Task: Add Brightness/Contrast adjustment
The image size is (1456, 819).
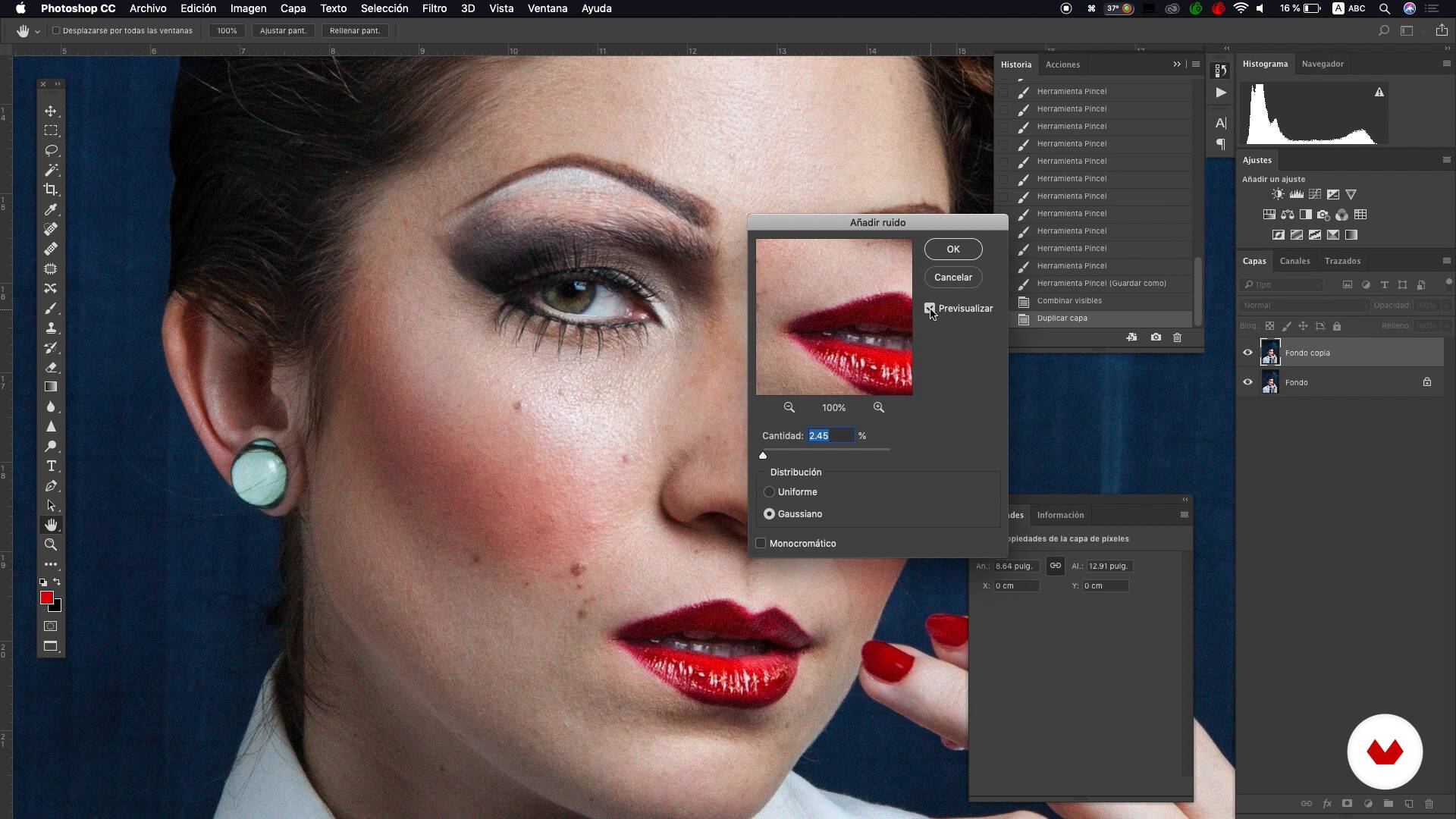Action: (1279, 195)
